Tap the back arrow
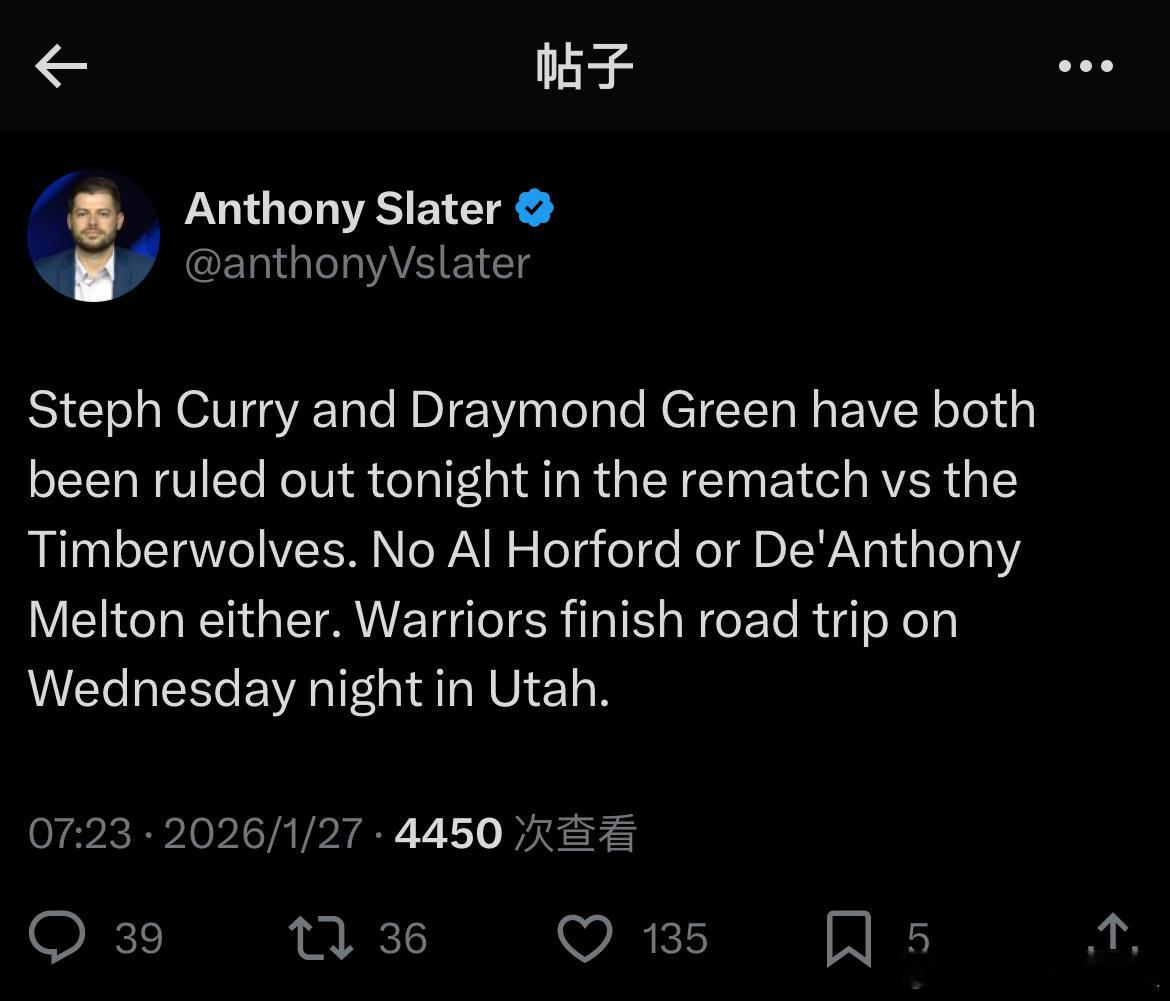The width and height of the screenshot is (1170, 1001). point(61,67)
